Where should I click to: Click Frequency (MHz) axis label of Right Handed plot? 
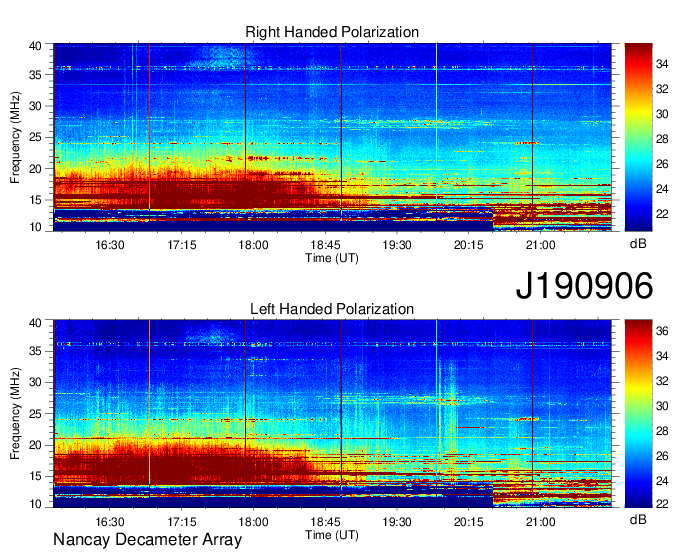tap(15, 137)
